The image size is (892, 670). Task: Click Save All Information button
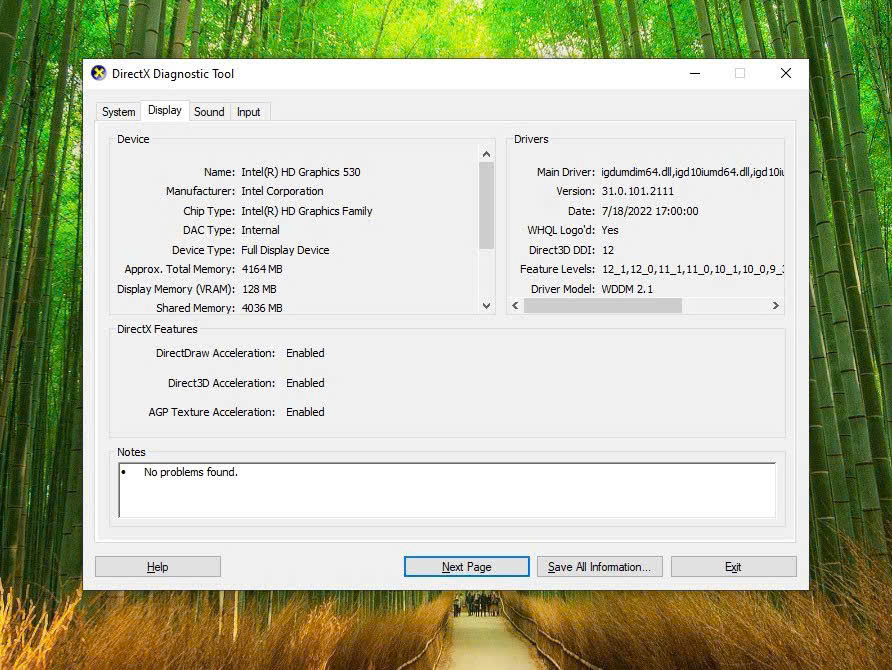599,567
